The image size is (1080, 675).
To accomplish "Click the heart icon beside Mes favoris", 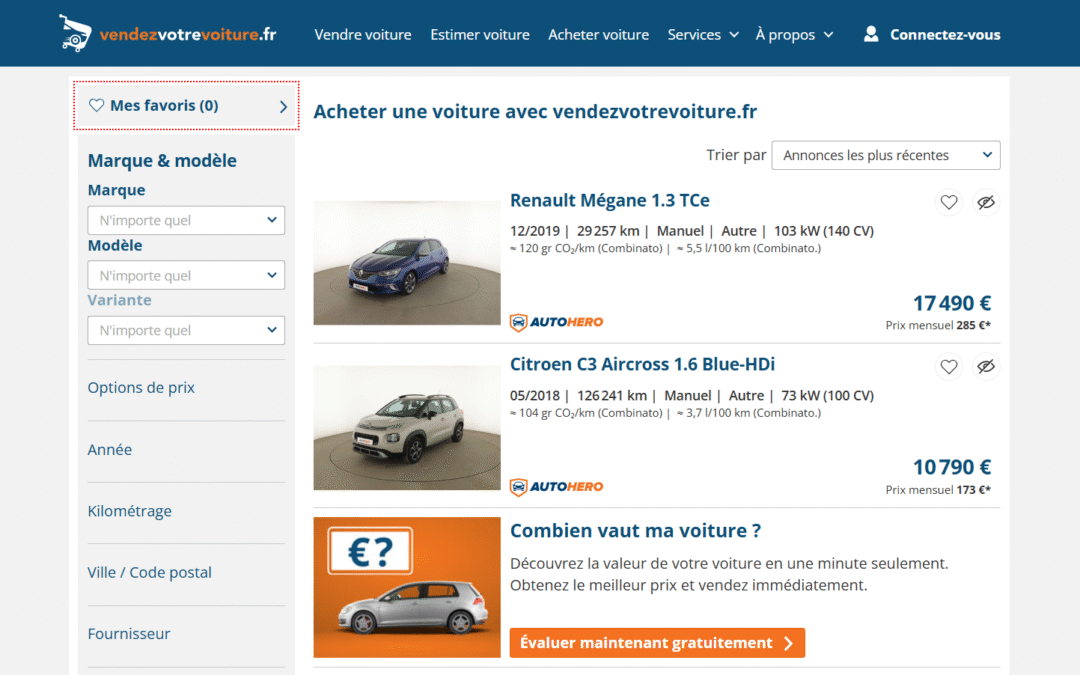I will click(x=97, y=106).
